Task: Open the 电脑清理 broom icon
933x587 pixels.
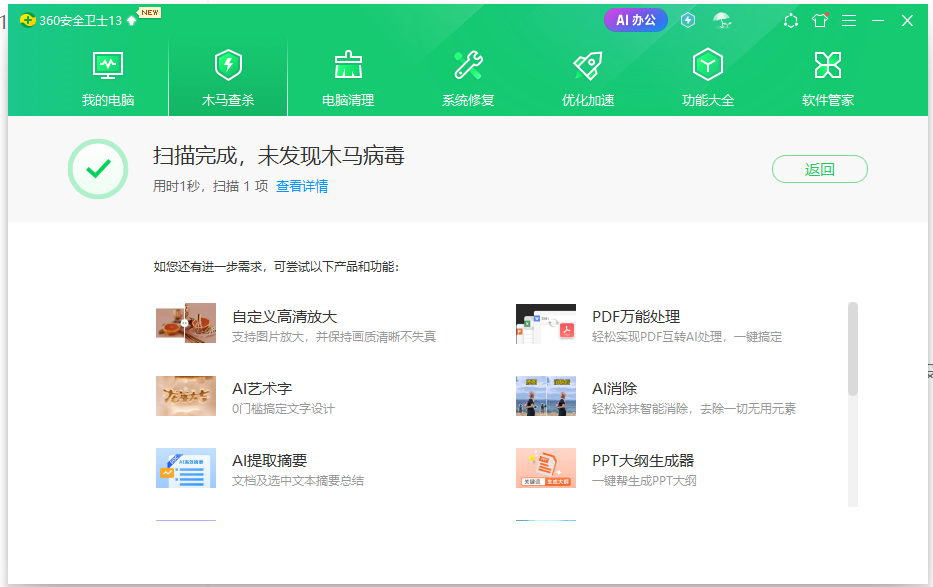Action: pos(348,65)
